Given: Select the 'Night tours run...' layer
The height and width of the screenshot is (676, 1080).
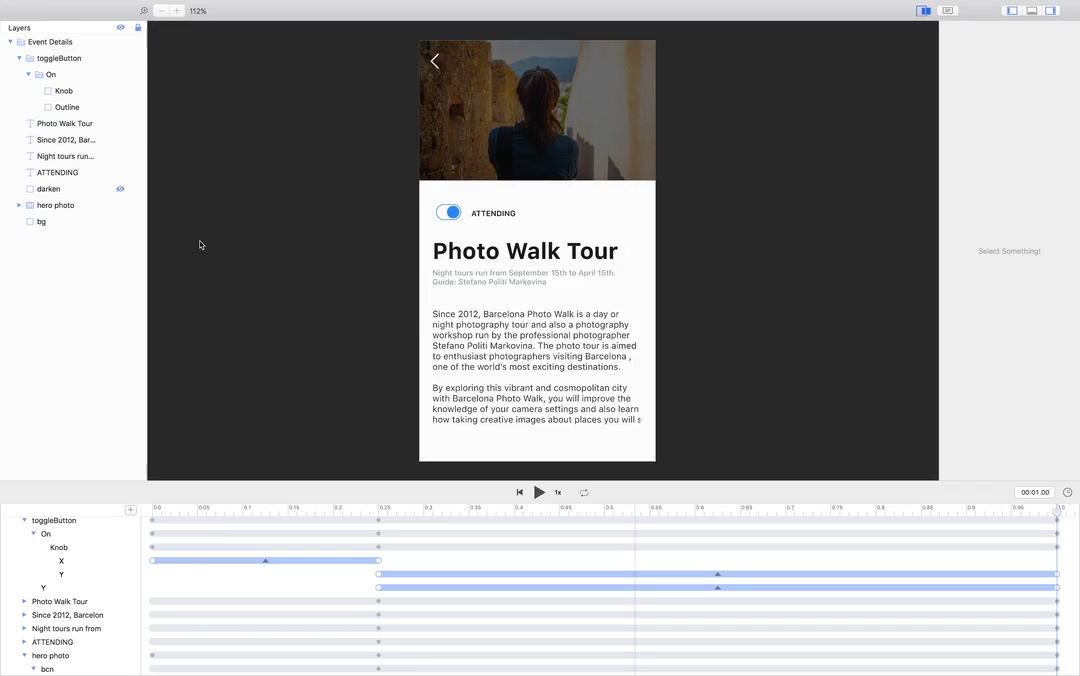Looking at the screenshot, I should point(65,156).
